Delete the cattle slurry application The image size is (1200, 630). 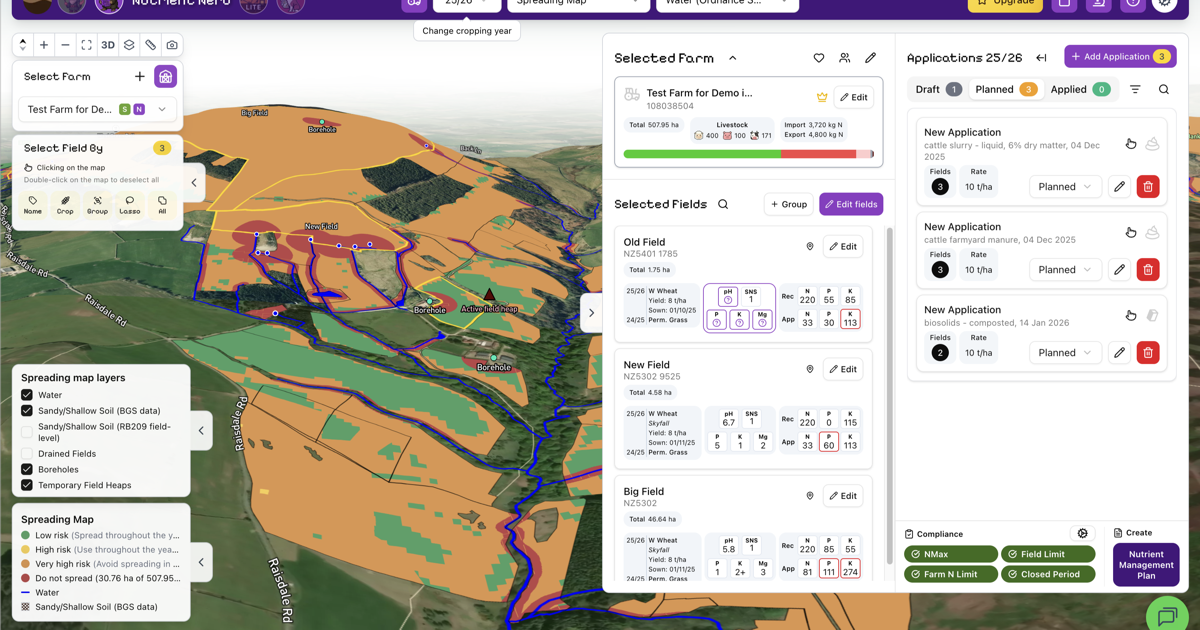pos(1148,187)
